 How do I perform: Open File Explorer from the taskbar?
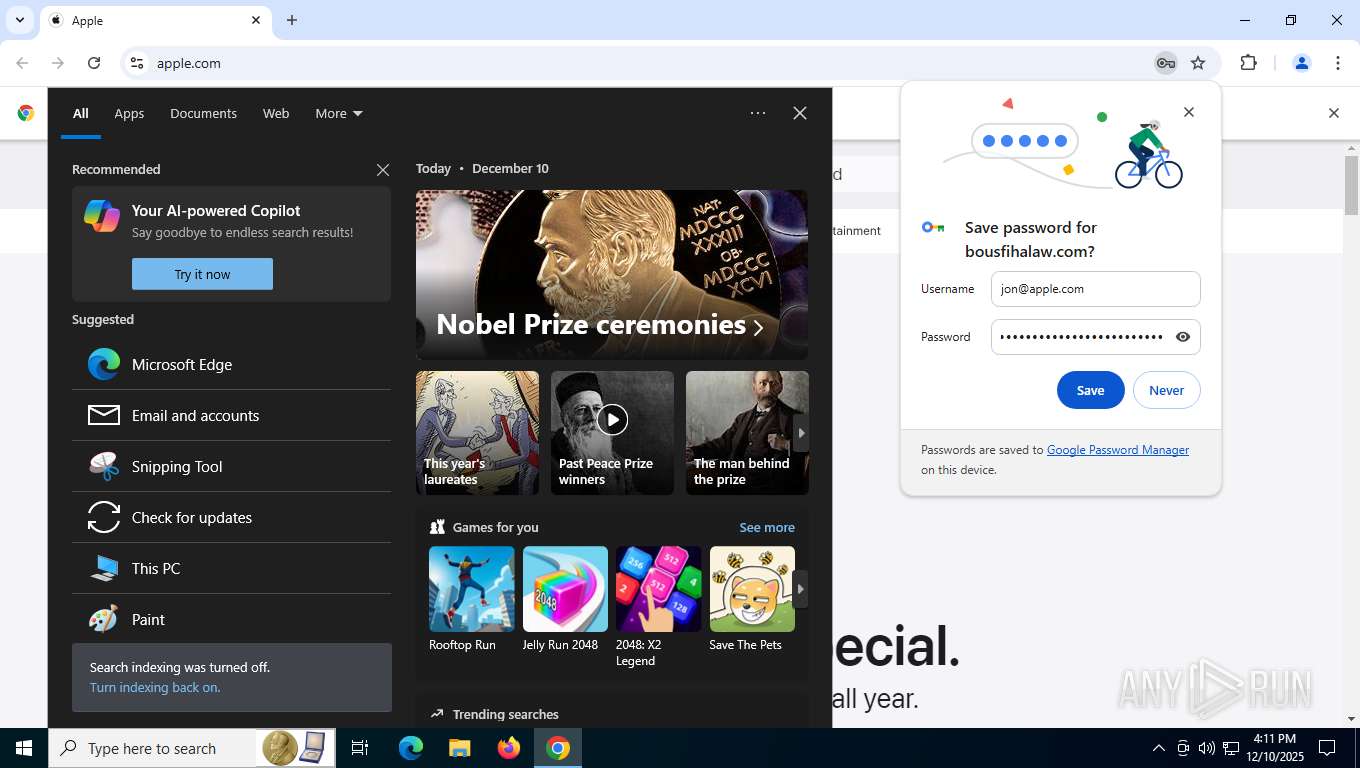point(460,748)
